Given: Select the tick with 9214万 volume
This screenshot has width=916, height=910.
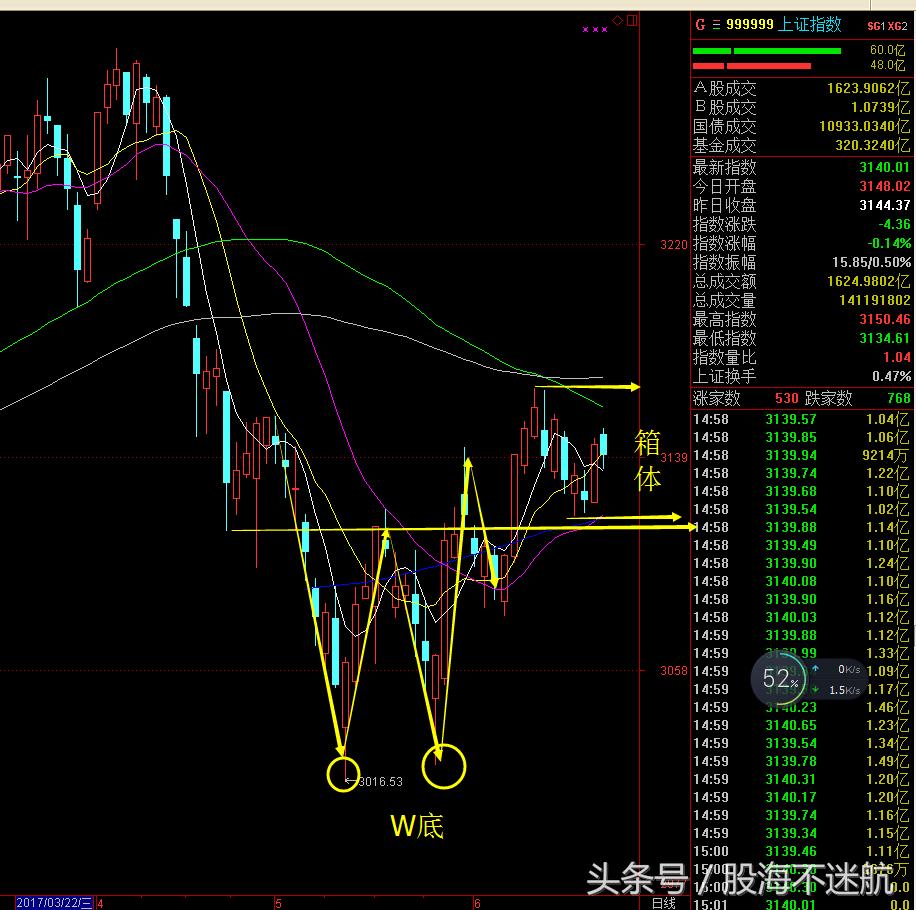Looking at the screenshot, I should pos(802,455).
